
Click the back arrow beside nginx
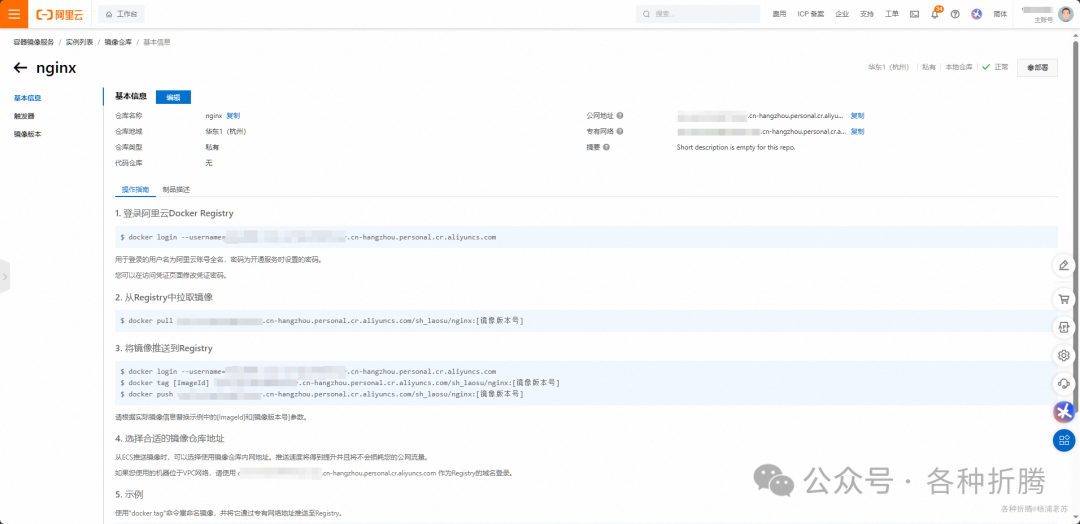(x=21, y=67)
